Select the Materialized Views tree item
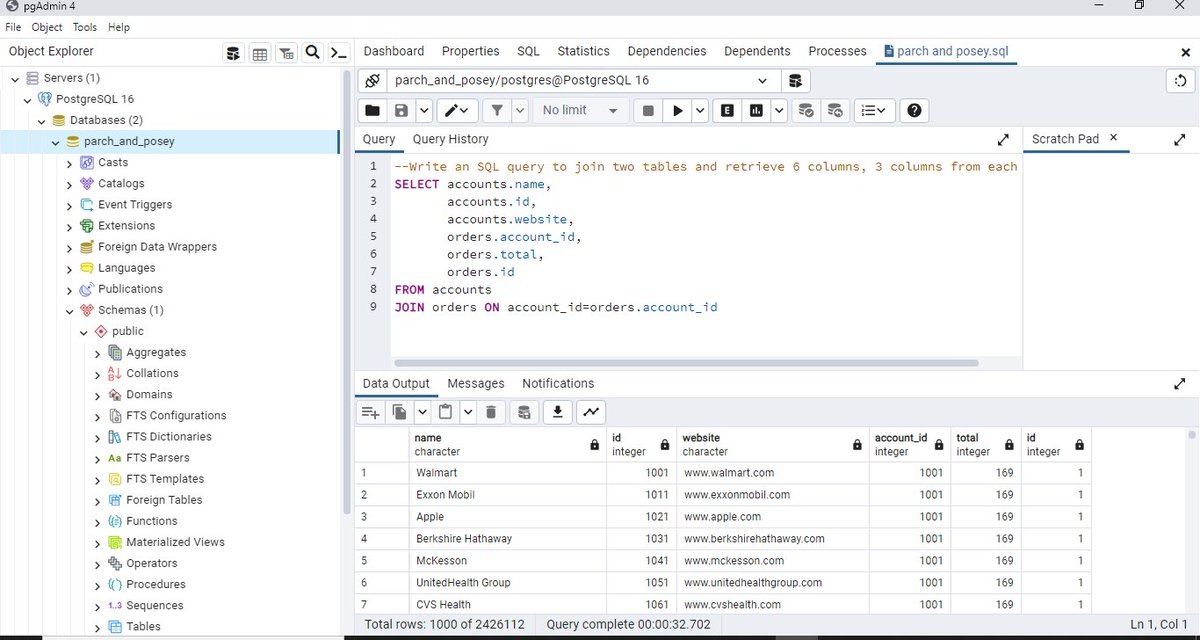The image size is (1200, 640). 175,542
